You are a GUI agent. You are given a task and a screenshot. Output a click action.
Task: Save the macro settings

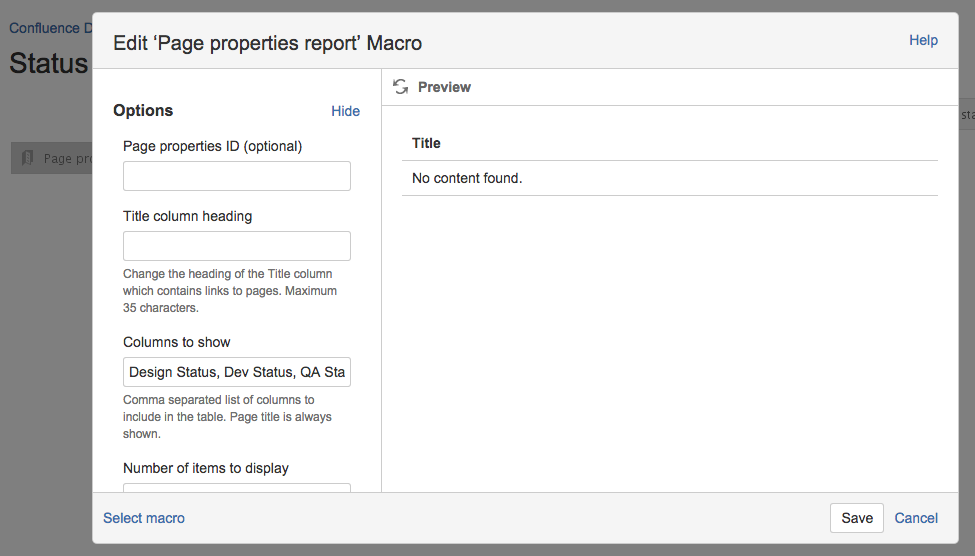[856, 518]
